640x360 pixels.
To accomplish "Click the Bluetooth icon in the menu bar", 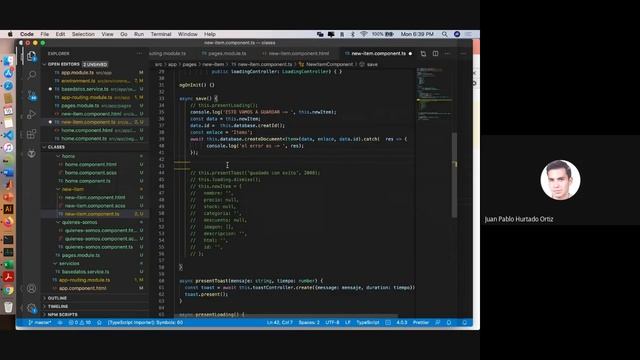I will 353,34.
